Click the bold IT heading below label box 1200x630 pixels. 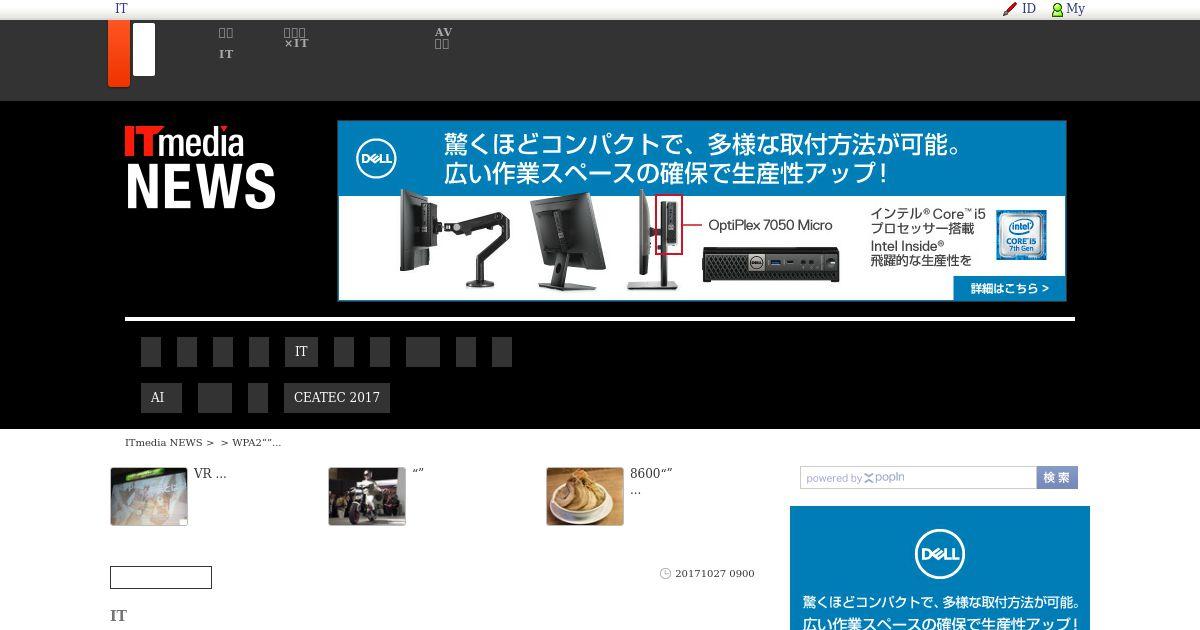[118, 616]
